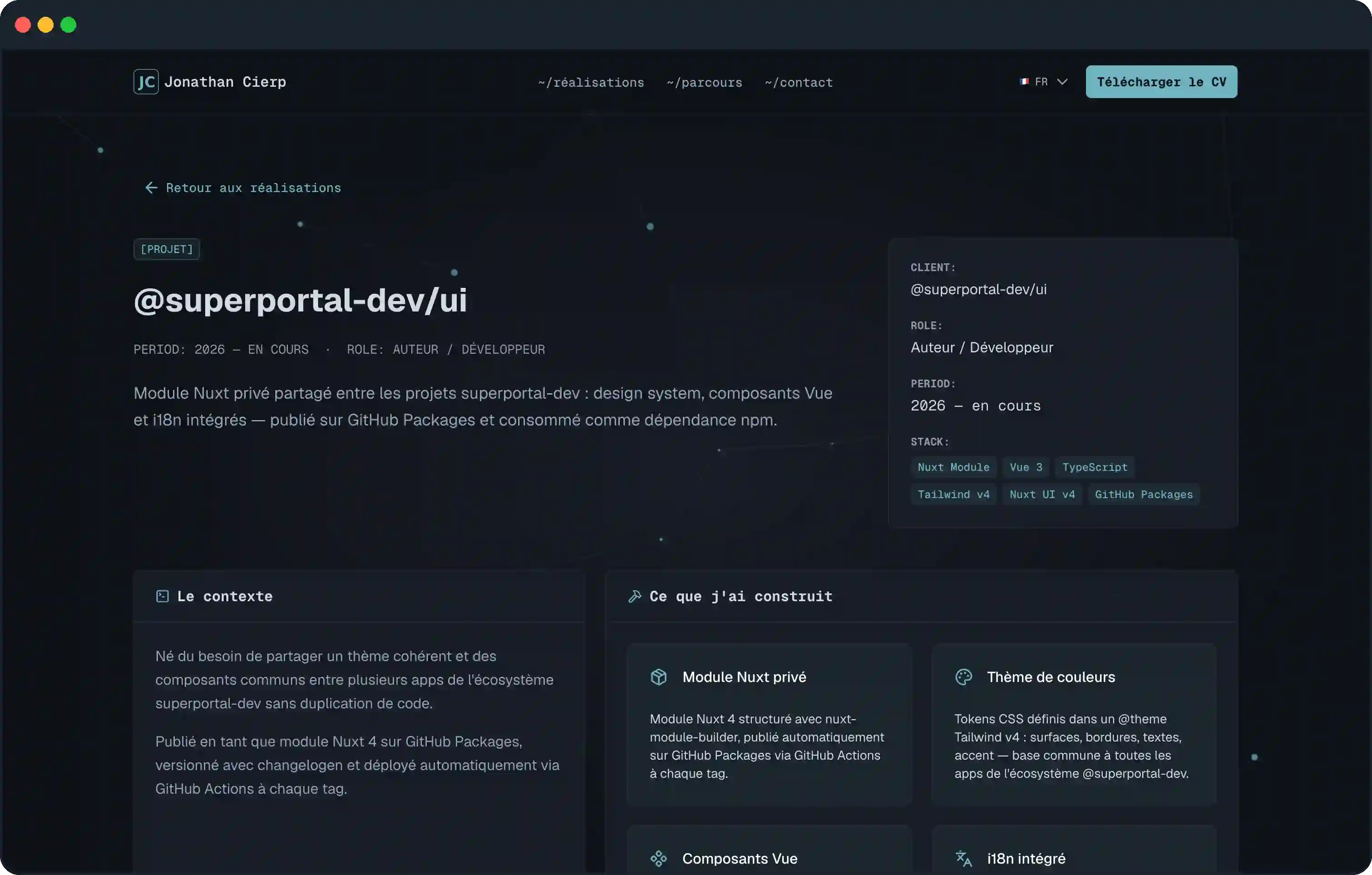The height and width of the screenshot is (875, 1372).
Task: Click the Tailwind v4 stack tag
Action: coord(953,494)
